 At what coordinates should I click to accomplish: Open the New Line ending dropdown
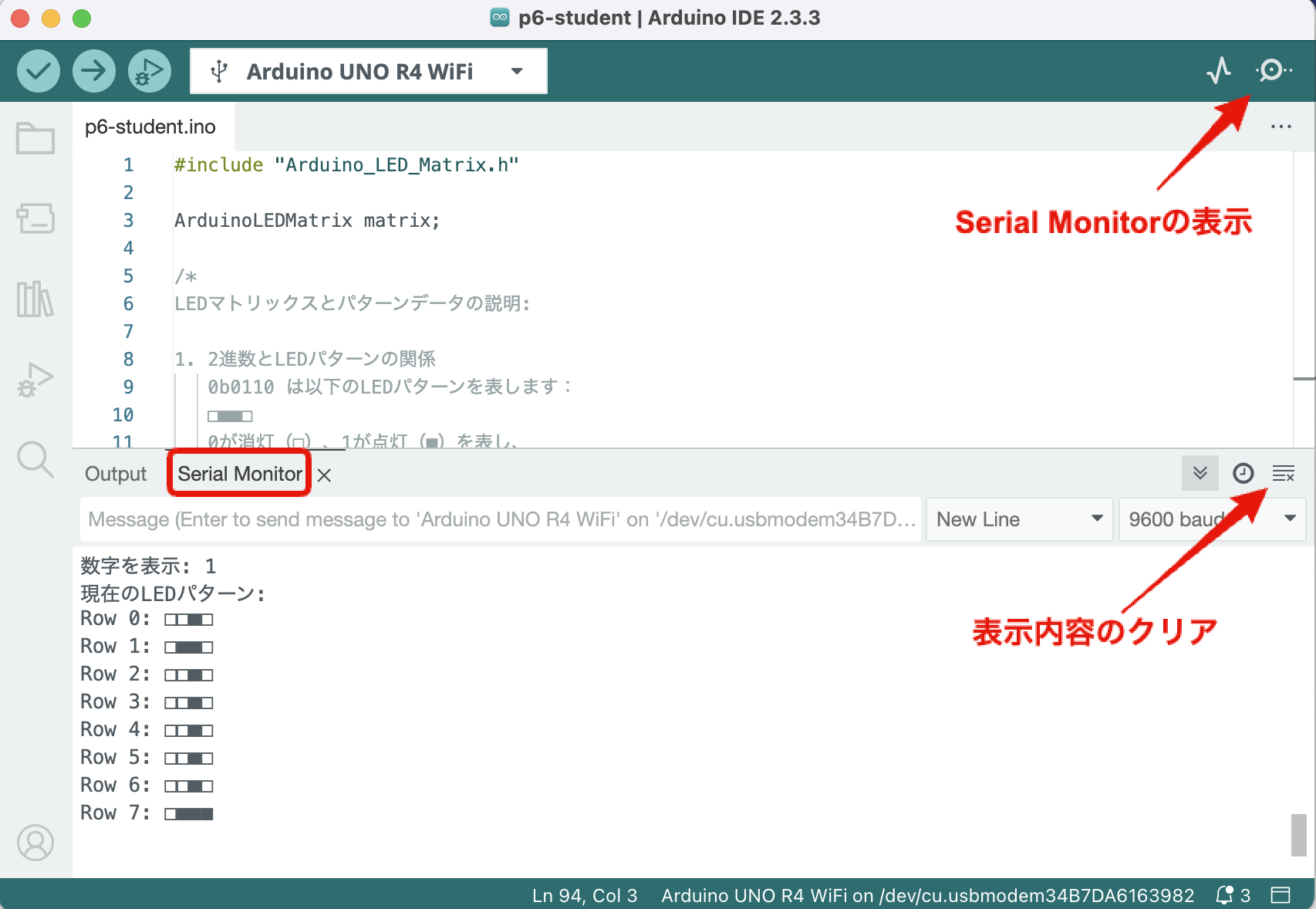(x=1020, y=519)
